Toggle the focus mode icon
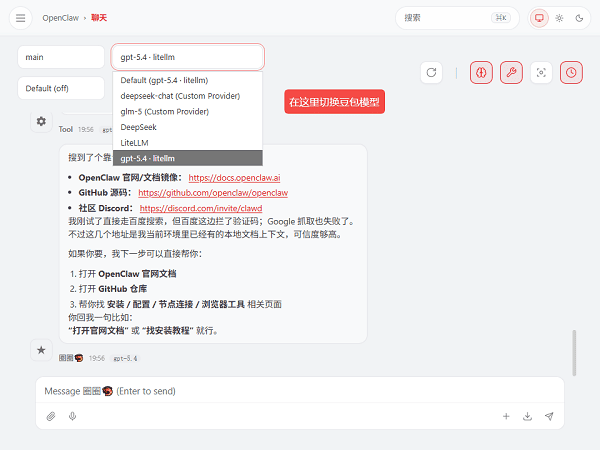The width and height of the screenshot is (600, 450). [541, 72]
